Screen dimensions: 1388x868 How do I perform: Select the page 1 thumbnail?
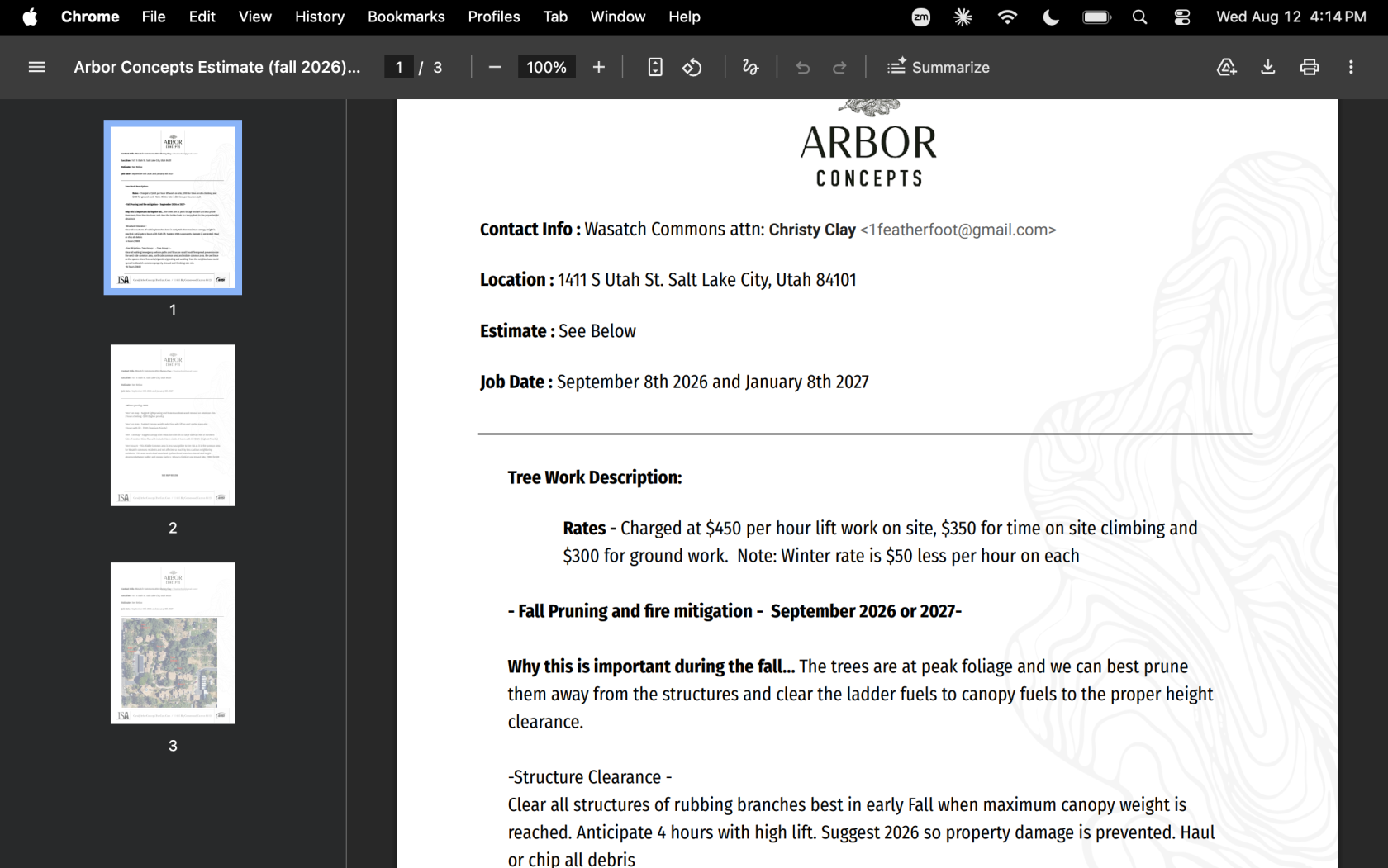coord(173,207)
